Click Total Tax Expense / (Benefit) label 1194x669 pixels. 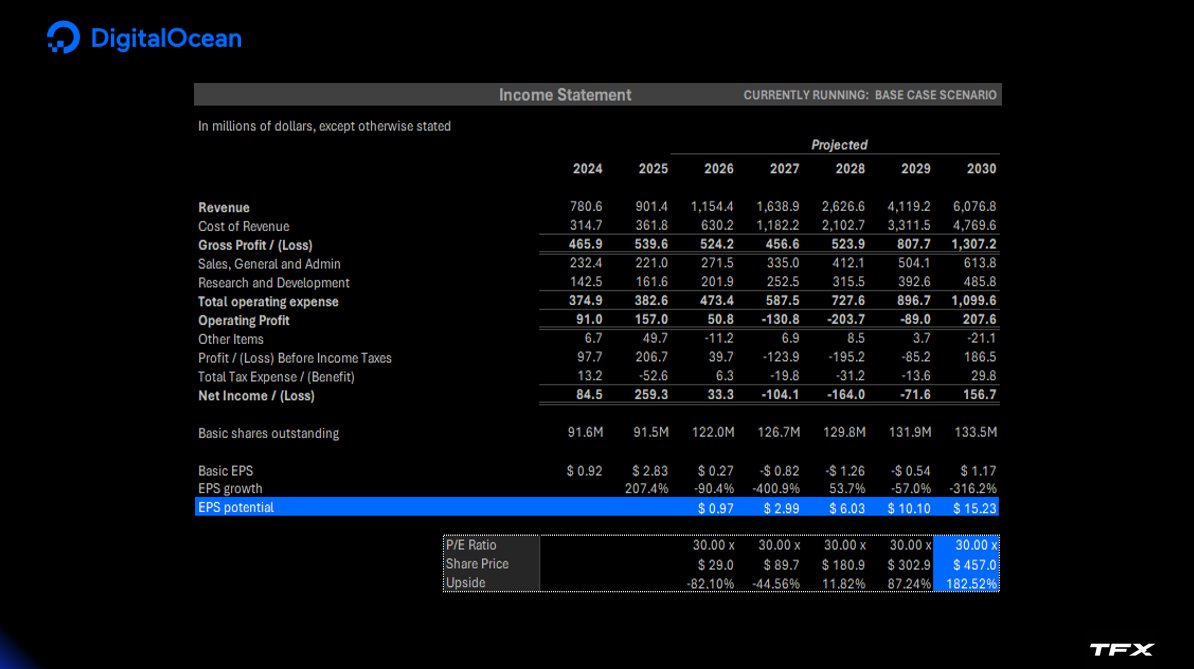276,377
